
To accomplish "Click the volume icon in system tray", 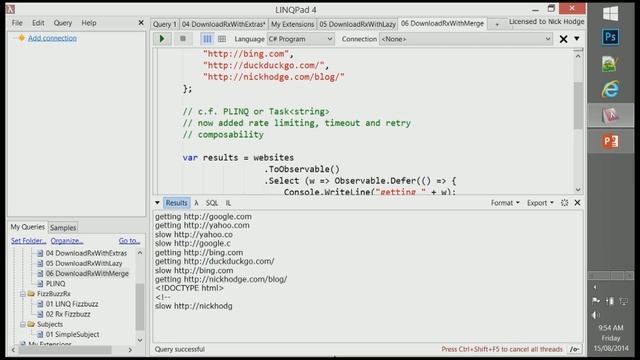I will [x=596, y=315].
